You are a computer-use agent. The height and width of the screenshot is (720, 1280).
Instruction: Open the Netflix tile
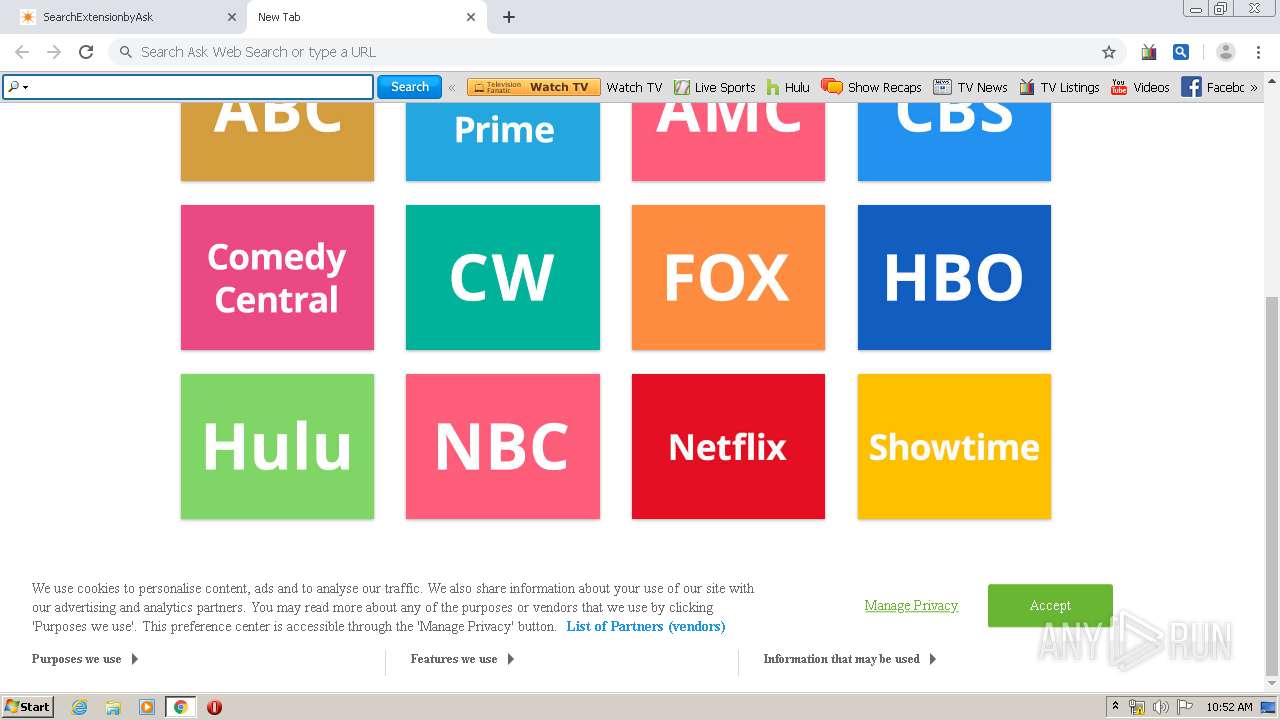[x=728, y=446]
